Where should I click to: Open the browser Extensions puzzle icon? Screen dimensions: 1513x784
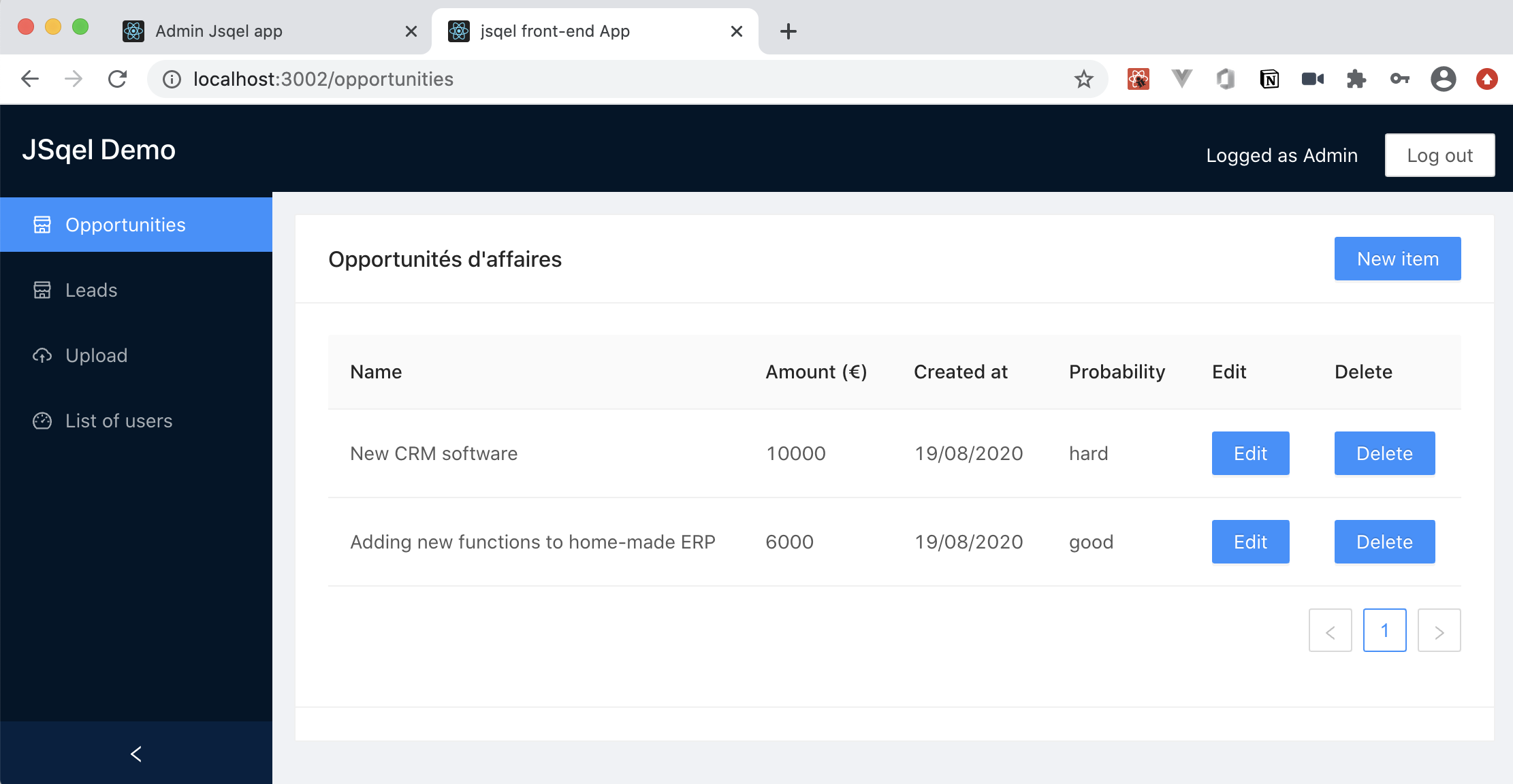(x=1356, y=80)
